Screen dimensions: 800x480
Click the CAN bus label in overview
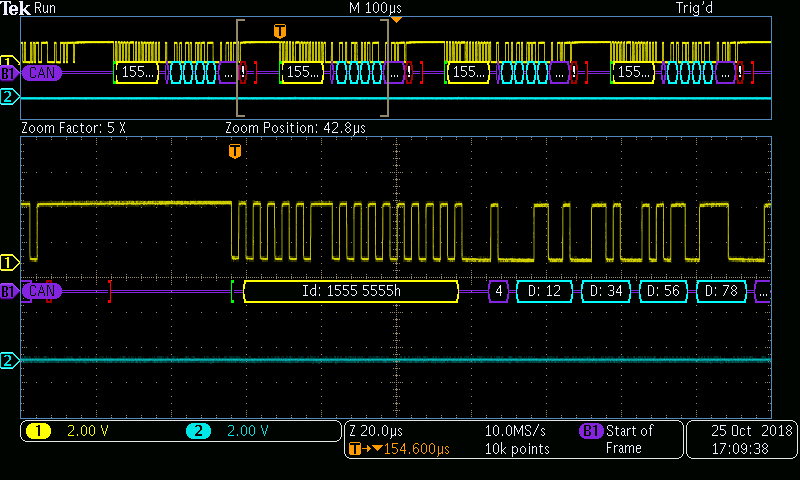click(42, 73)
